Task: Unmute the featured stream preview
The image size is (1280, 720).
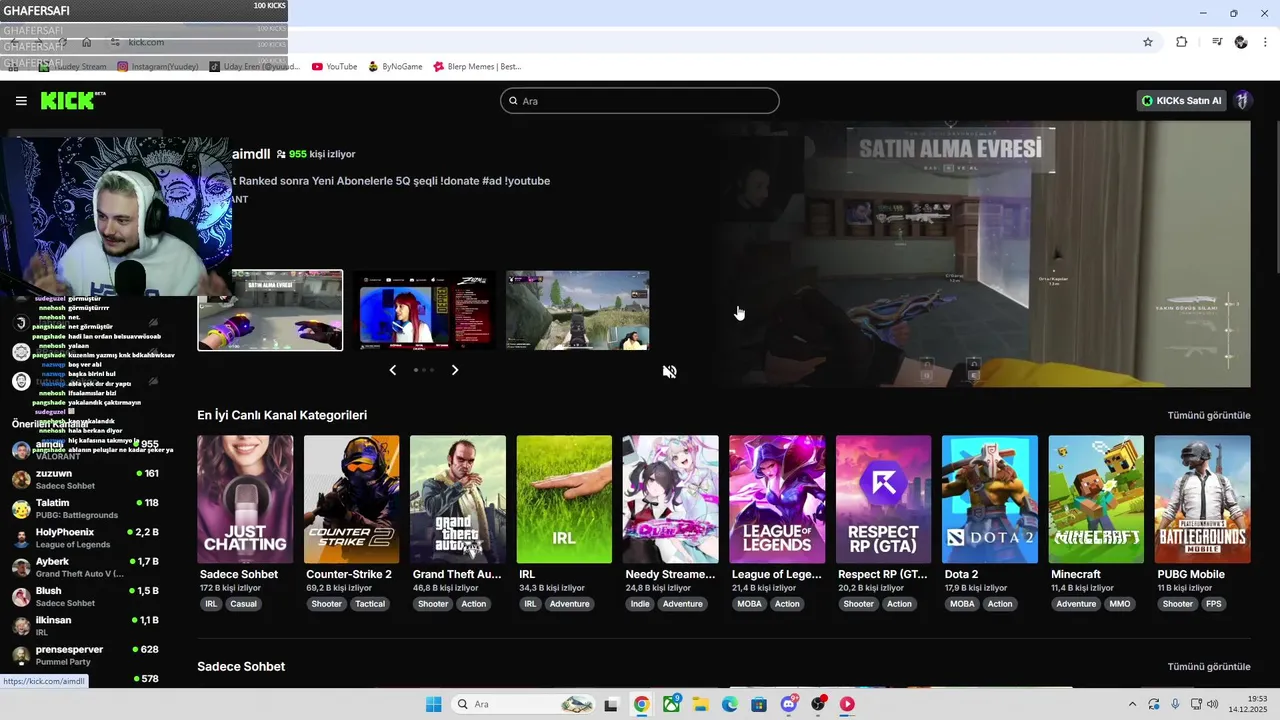Action: click(x=670, y=371)
